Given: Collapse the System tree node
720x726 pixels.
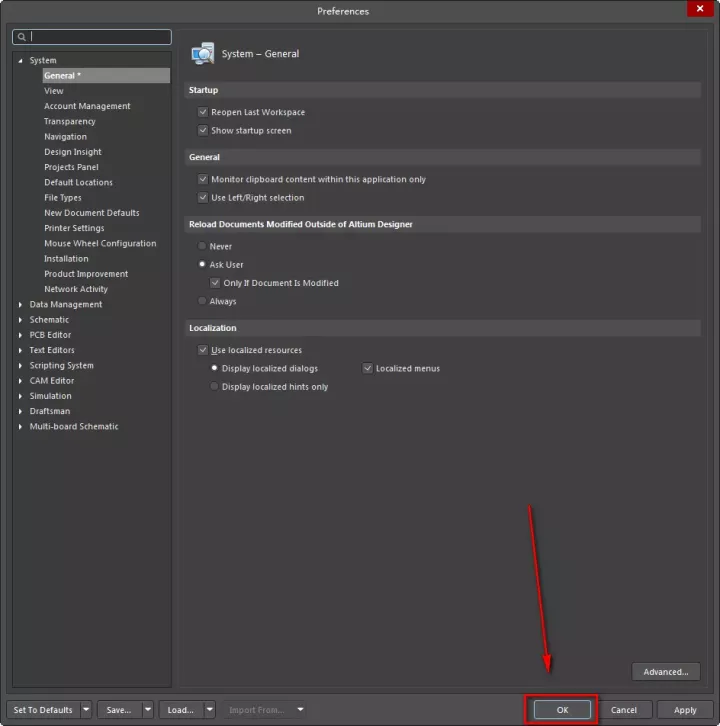Looking at the screenshot, I should 20,61.
